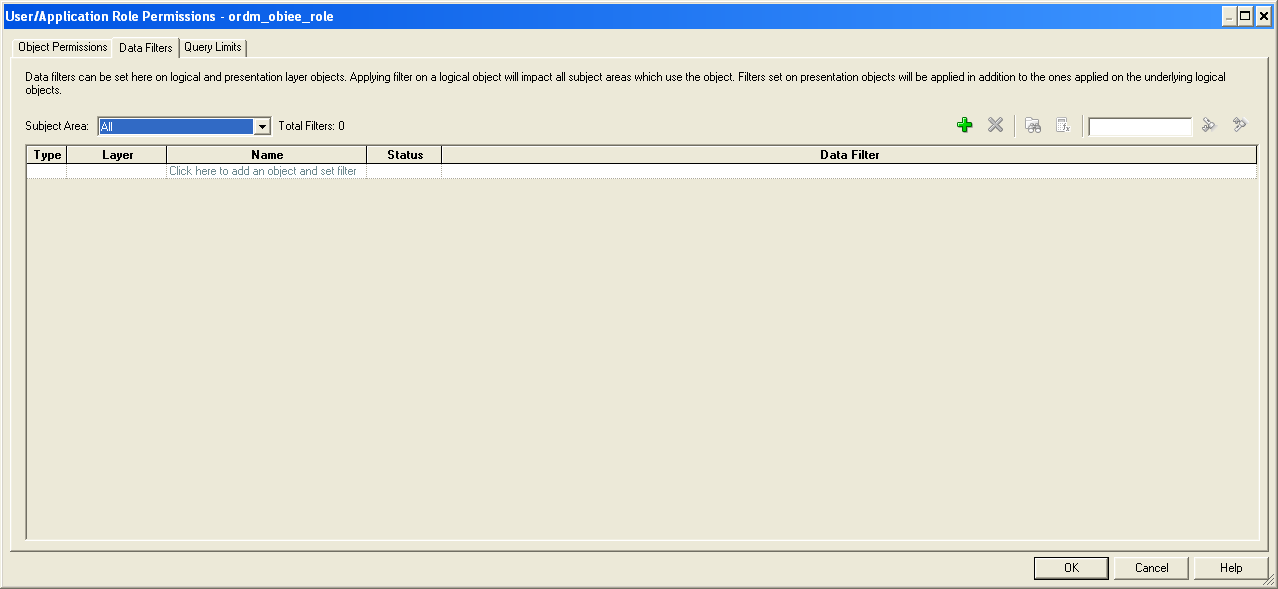This screenshot has height=589, width=1278.
Task: Select the Data Filters tab
Action: tap(145, 47)
